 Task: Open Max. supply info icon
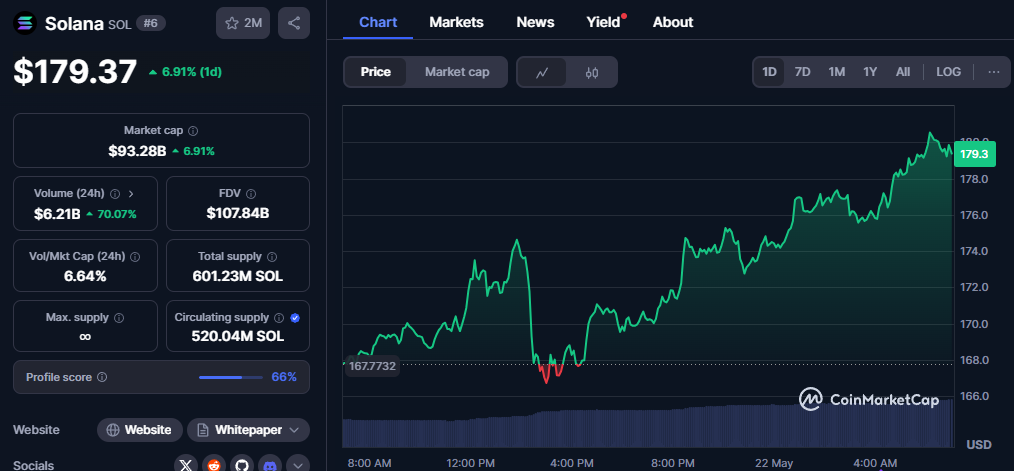(x=119, y=318)
